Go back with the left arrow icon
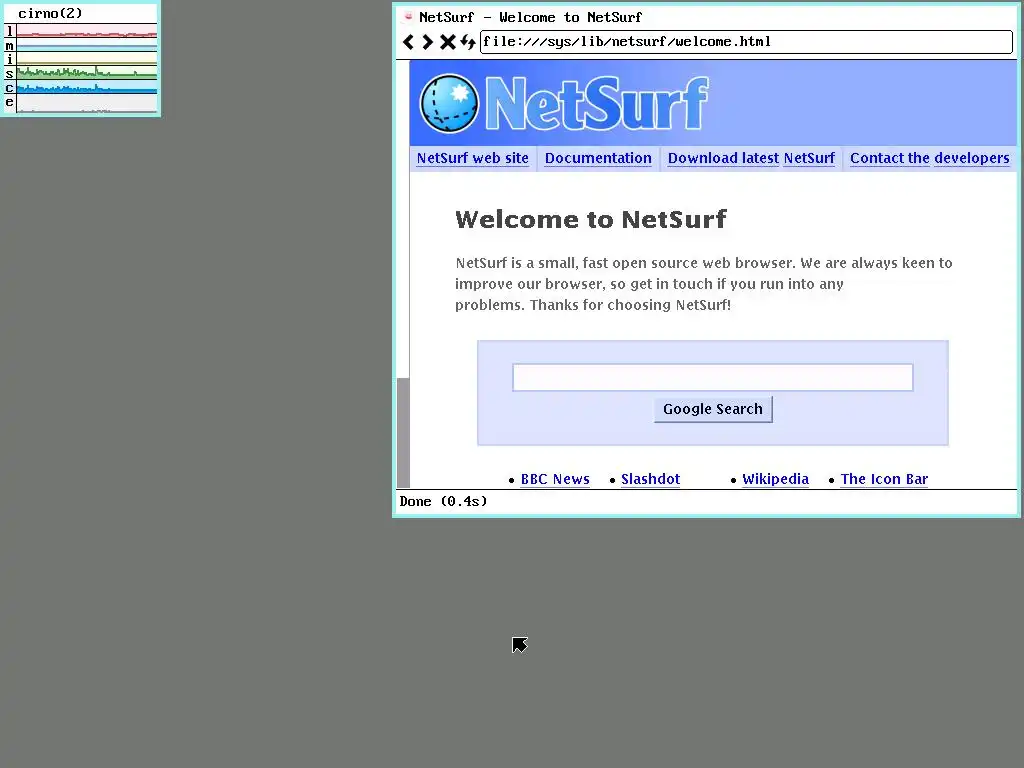1024x768 pixels. (408, 42)
